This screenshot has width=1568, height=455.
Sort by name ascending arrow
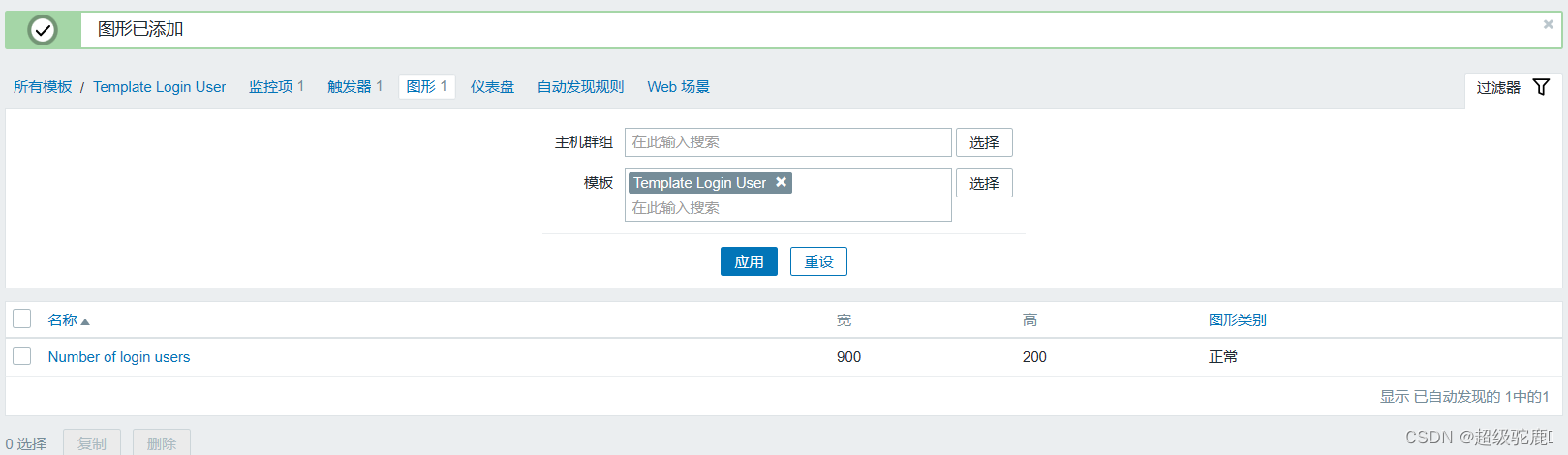[85, 321]
